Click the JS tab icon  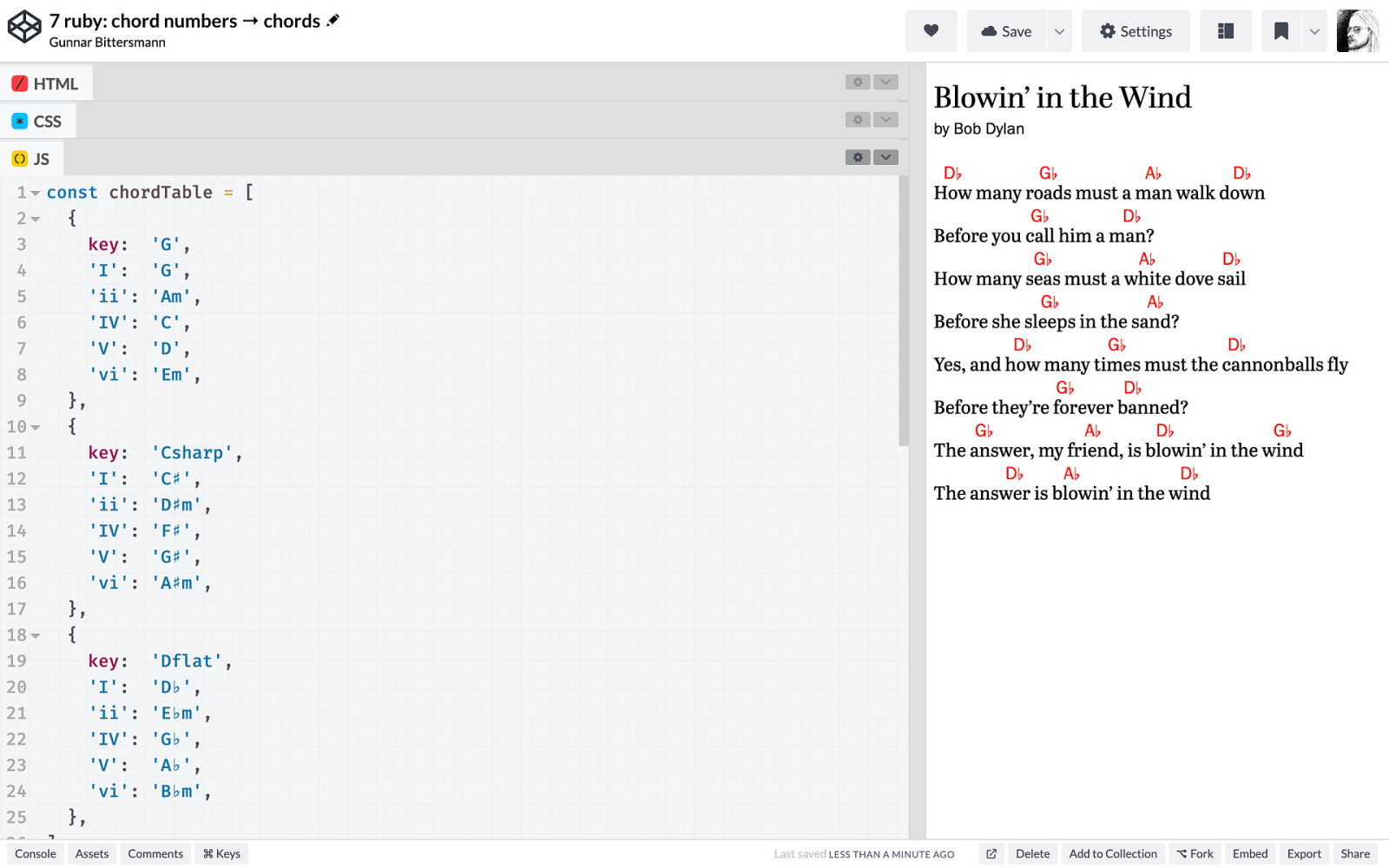click(19, 159)
